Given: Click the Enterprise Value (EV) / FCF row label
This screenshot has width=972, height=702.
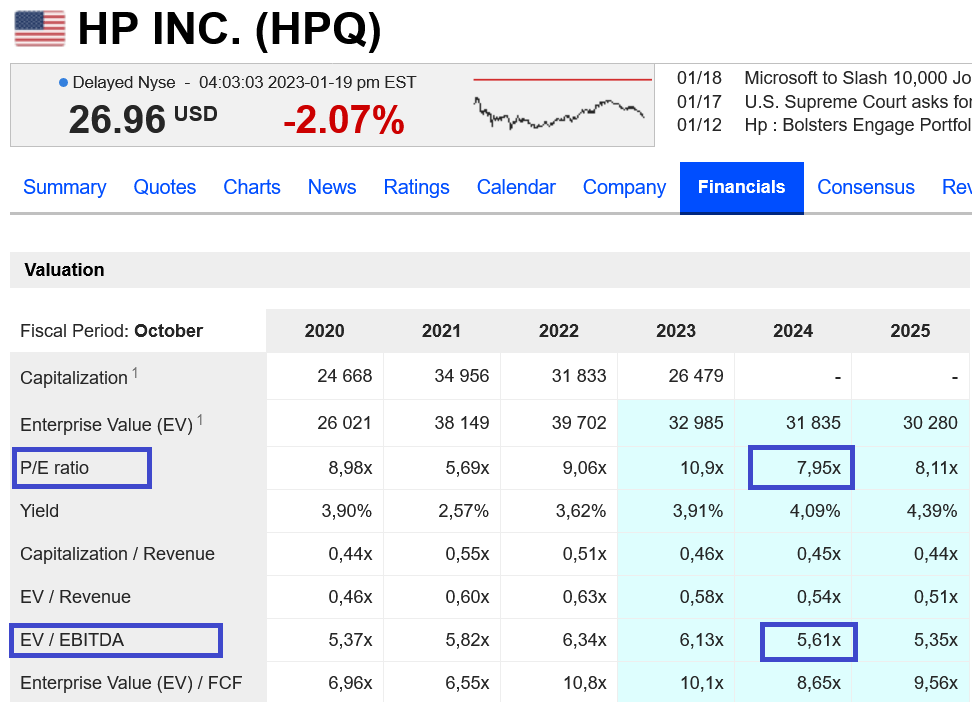Looking at the screenshot, I should point(131,682).
